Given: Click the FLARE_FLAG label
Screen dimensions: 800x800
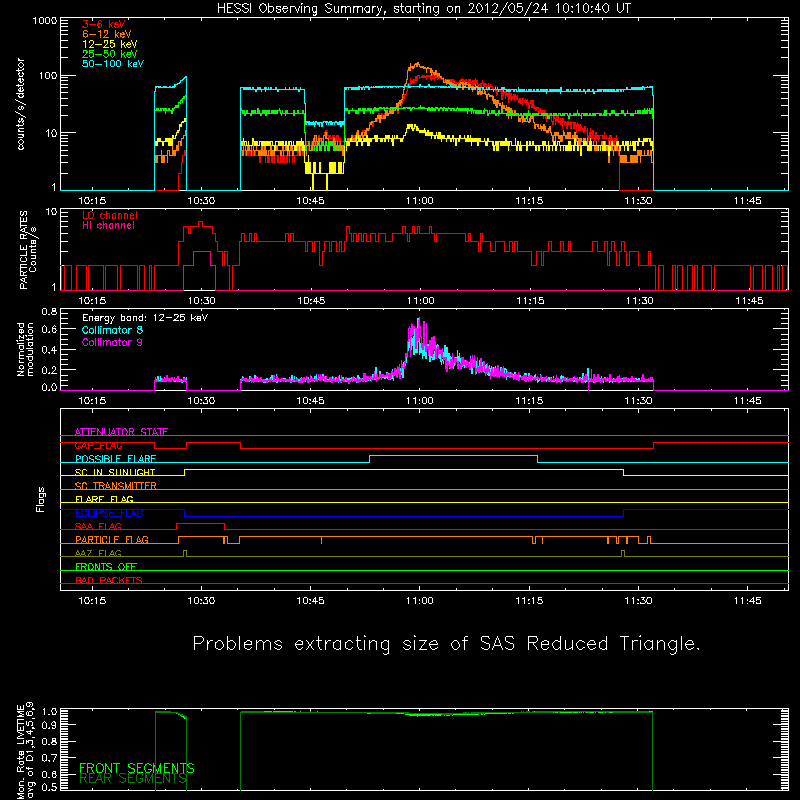Looking at the screenshot, I should (x=104, y=499).
